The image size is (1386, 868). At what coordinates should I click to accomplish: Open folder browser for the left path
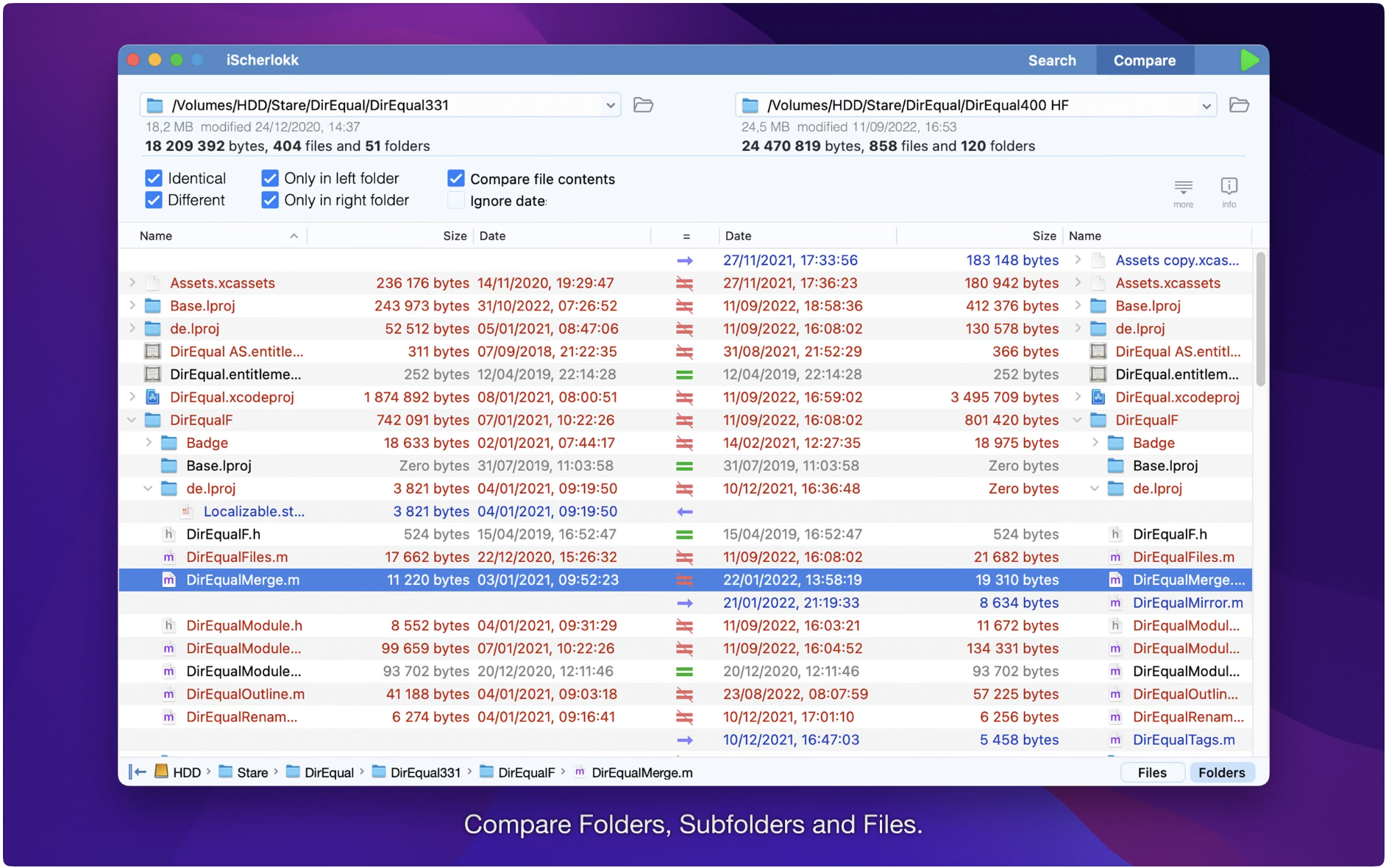643,105
